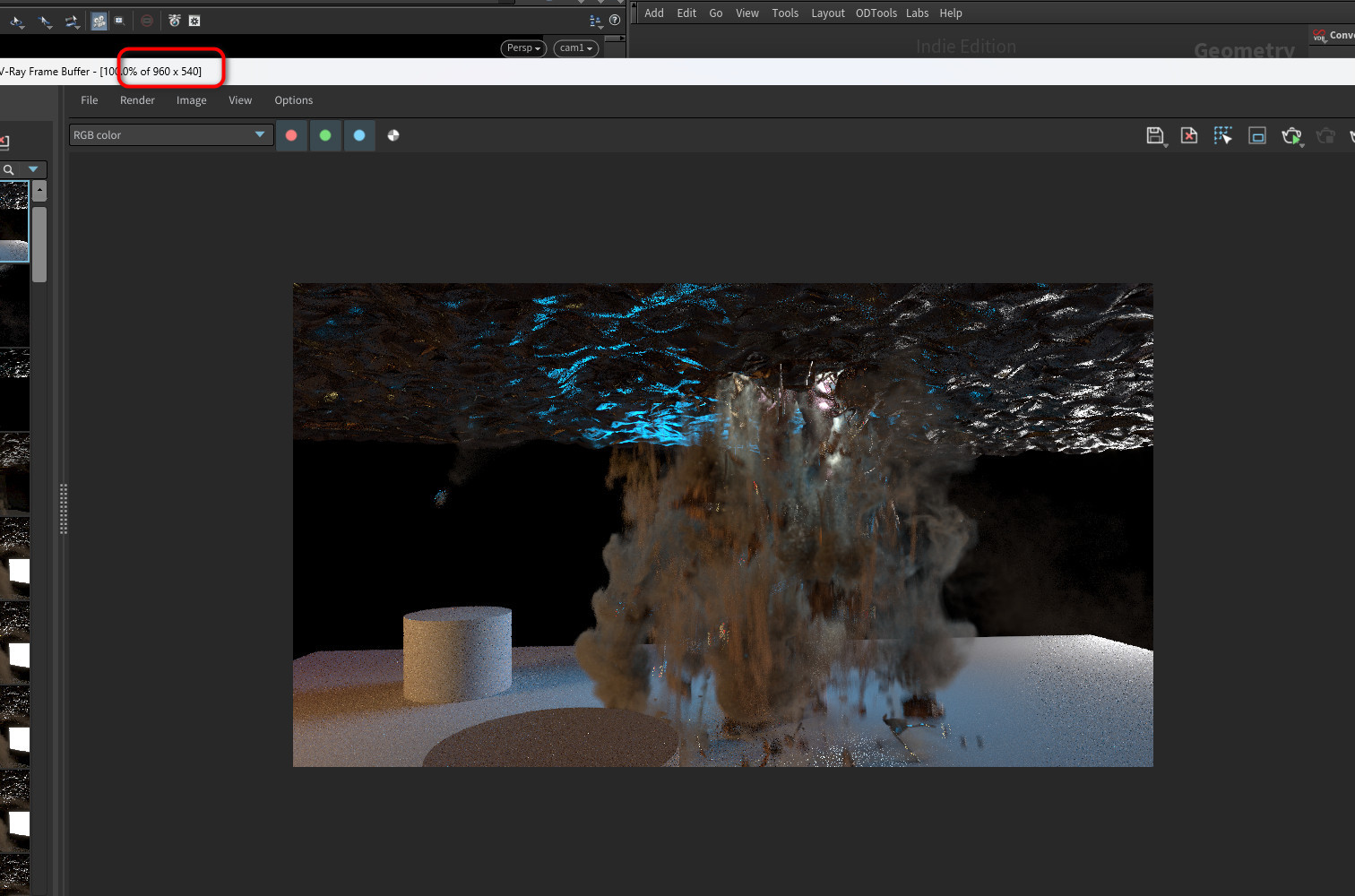The height and width of the screenshot is (896, 1355).
Task: Choose the second arrow select tool
Action: point(45,21)
